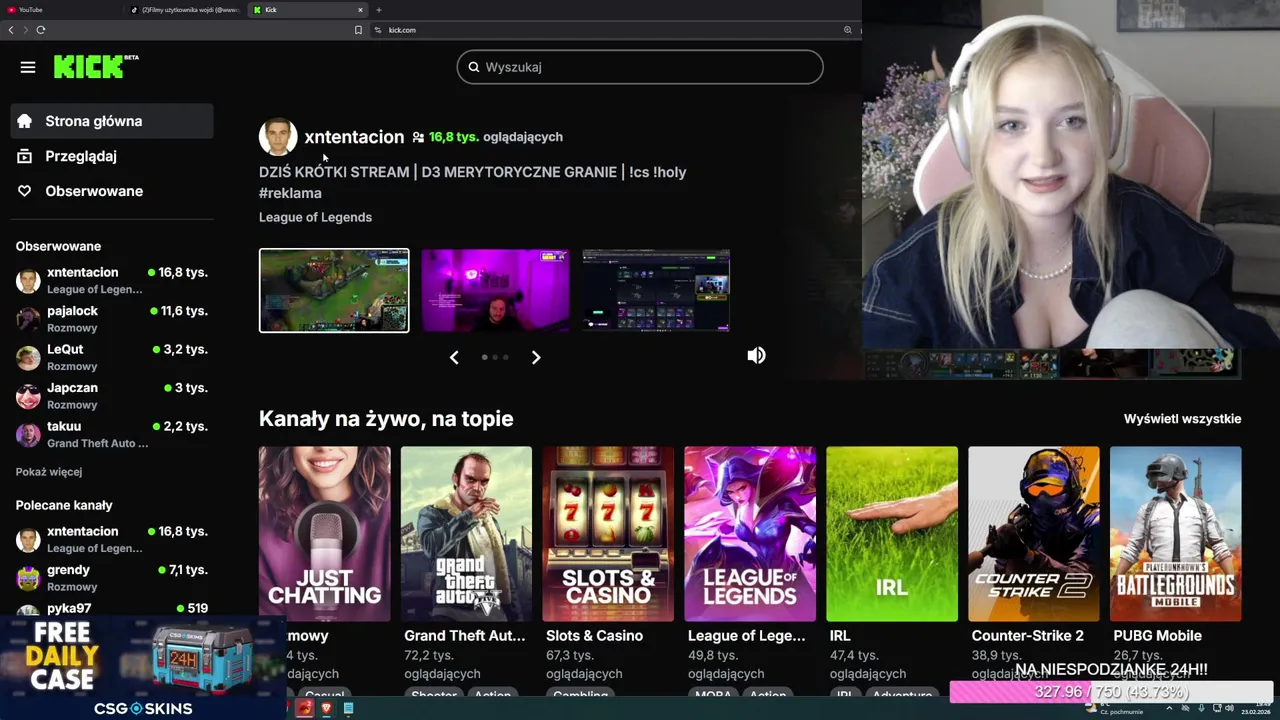The height and width of the screenshot is (720, 1280).
Task: Open Japczan channel name in the sidebar
Action: [x=72, y=388]
